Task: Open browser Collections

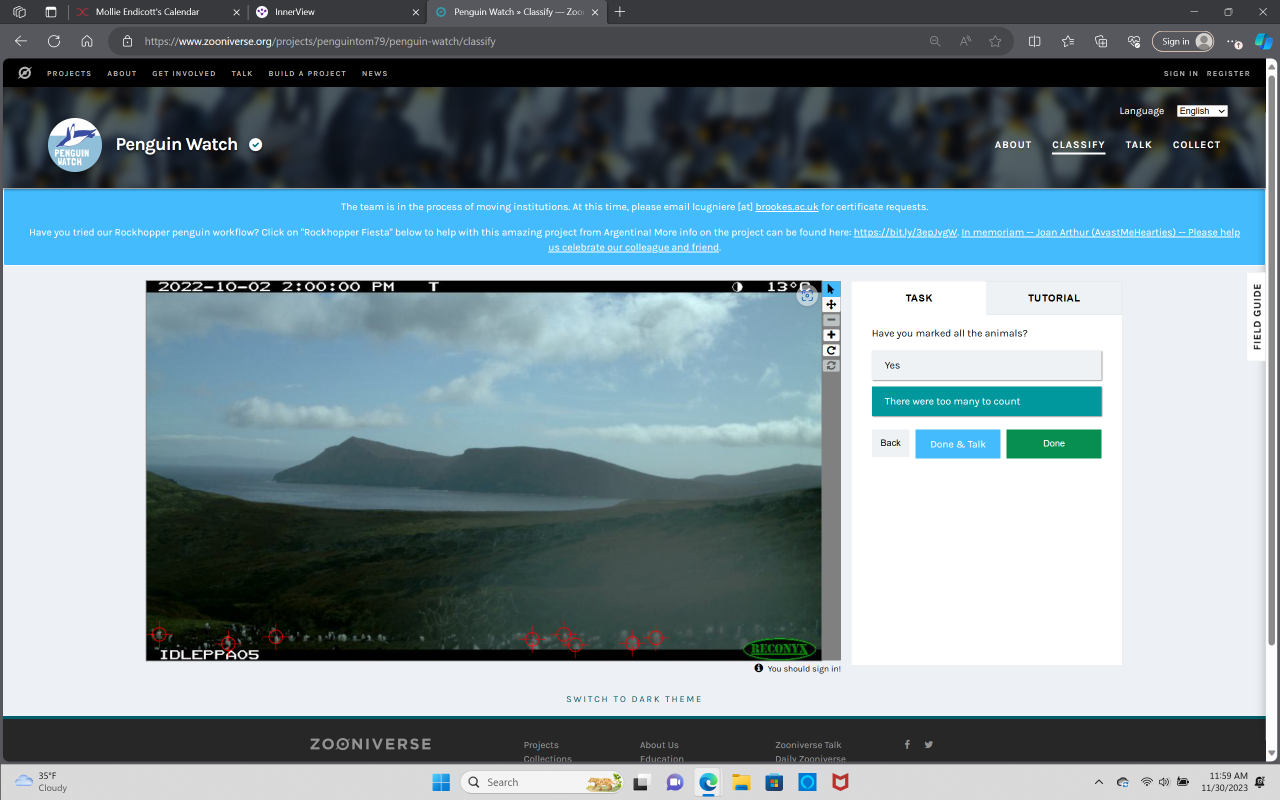Action: 1101,41
